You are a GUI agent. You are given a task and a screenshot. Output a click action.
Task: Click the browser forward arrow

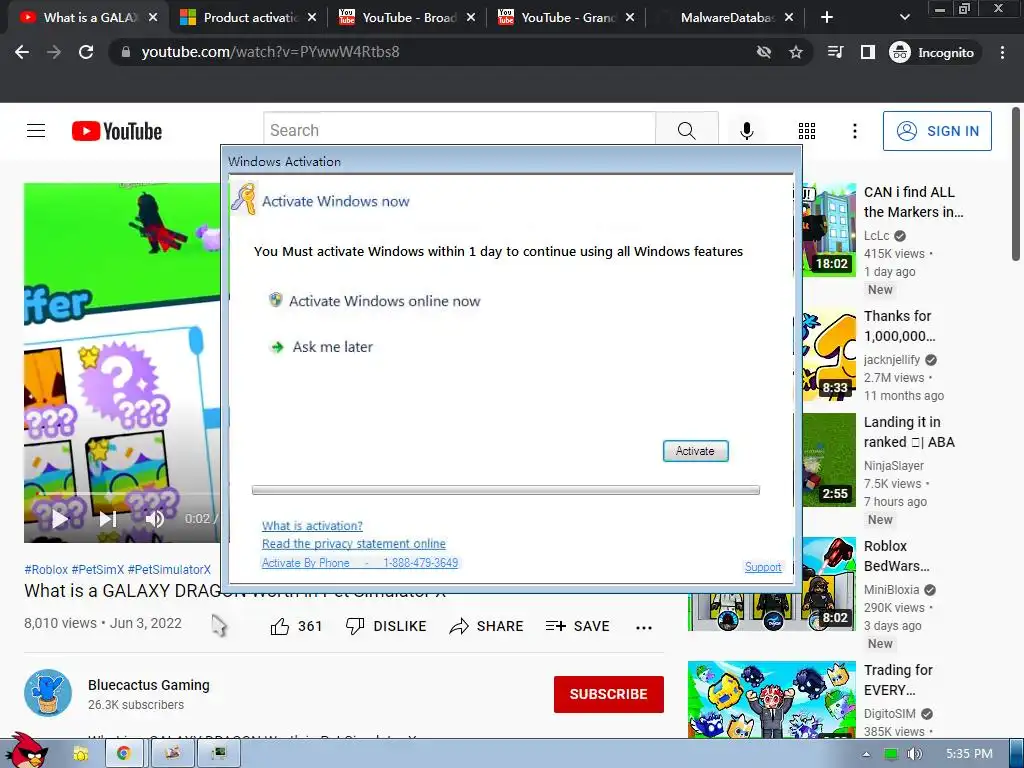click(x=54, y=52)
